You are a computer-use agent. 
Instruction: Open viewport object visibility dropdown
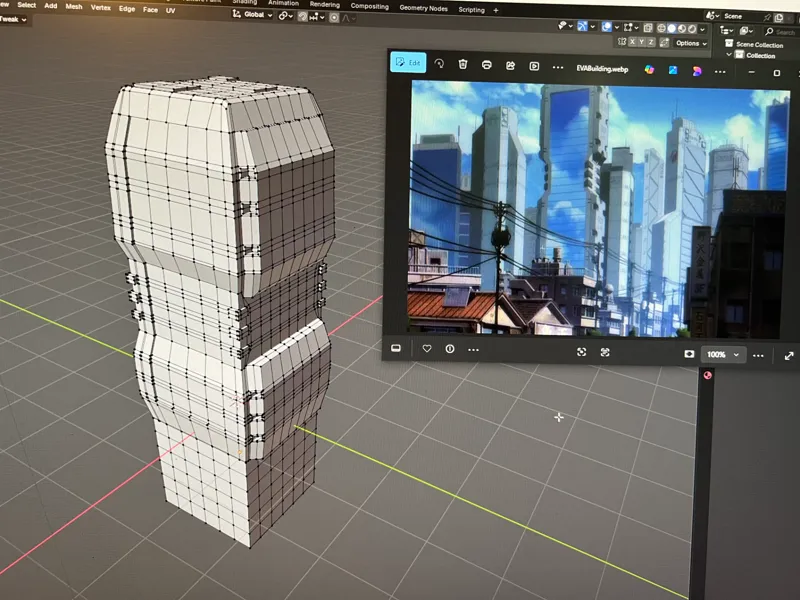coord(565,25)
